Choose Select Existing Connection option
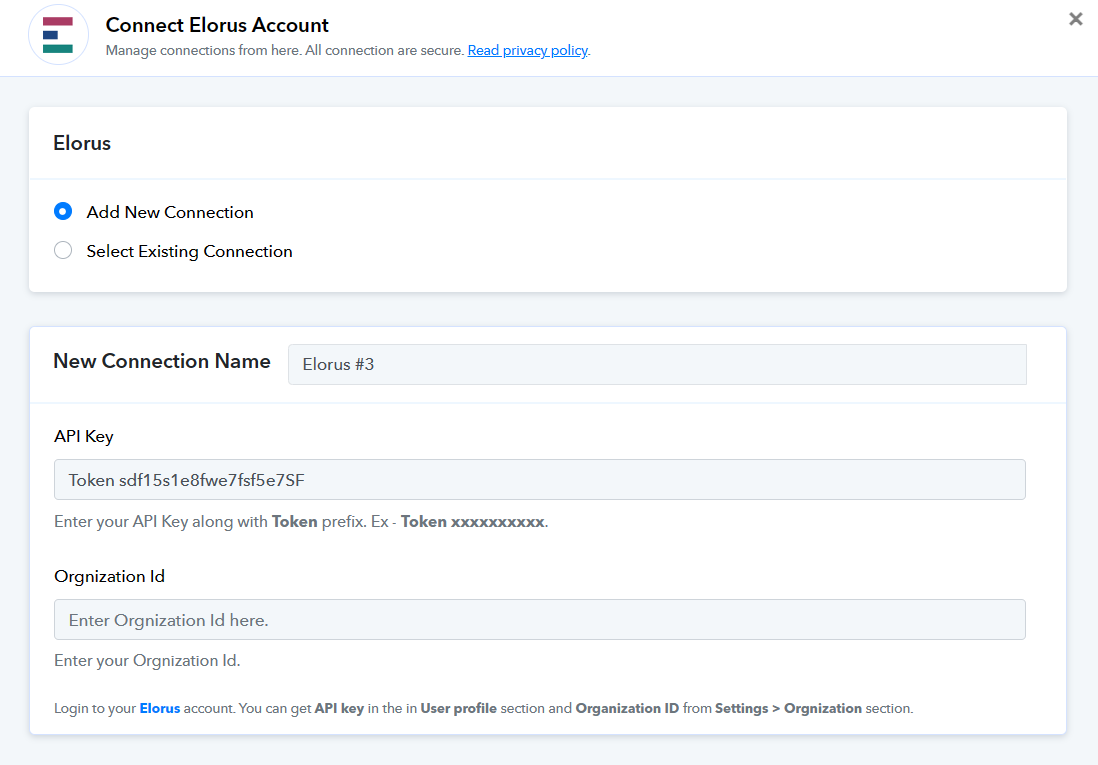The width and height of the screenshot is (1098, 765). coord(63,251)
